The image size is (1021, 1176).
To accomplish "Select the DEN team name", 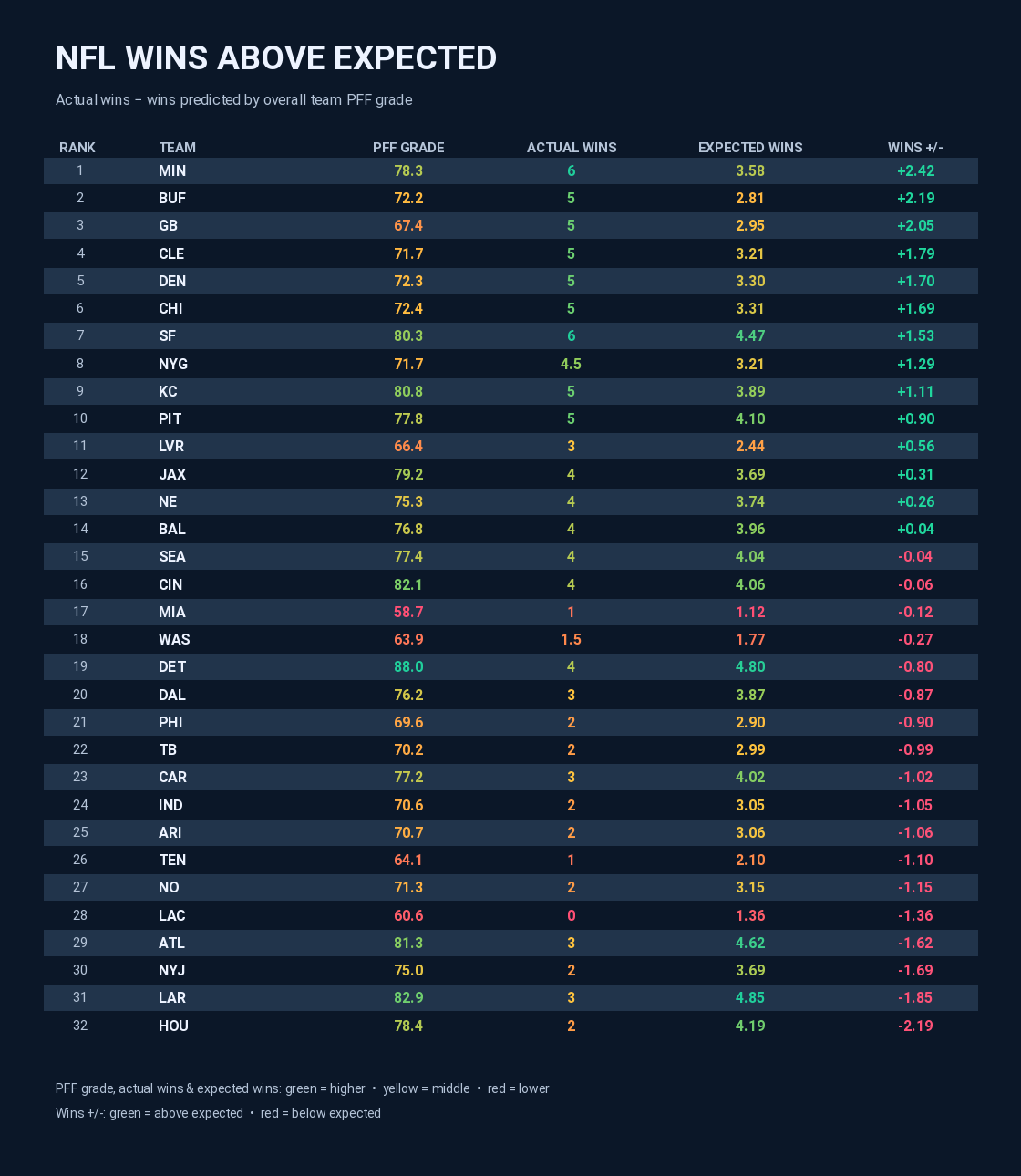I will point(172,281).
